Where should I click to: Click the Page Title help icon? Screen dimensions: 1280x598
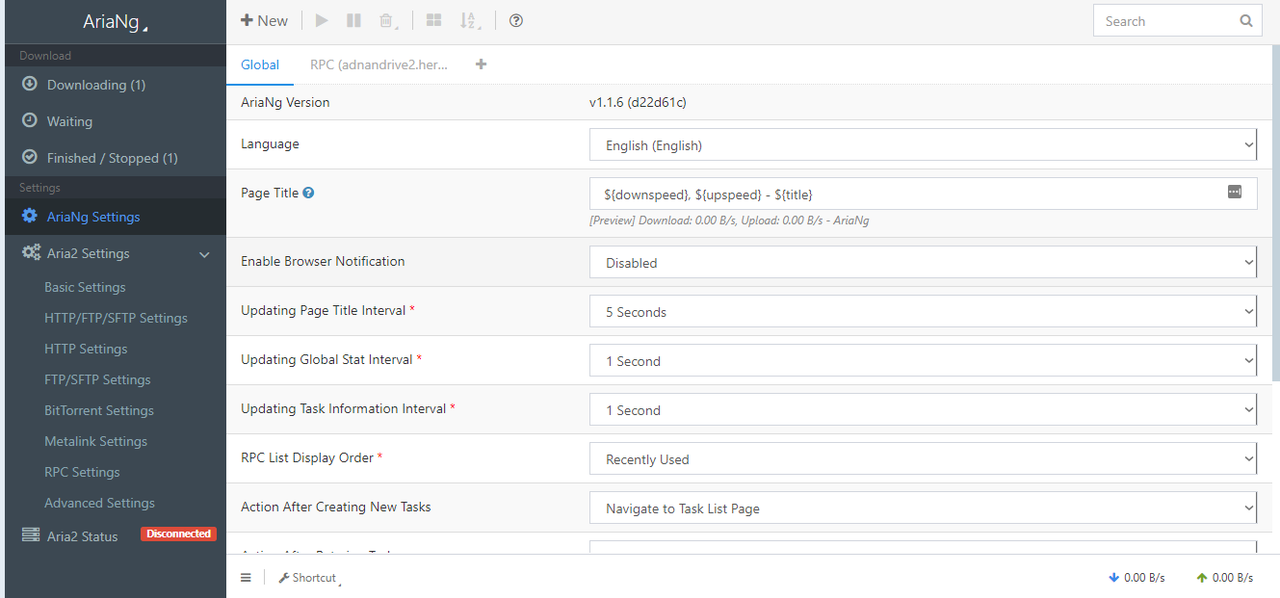point(308,193)
